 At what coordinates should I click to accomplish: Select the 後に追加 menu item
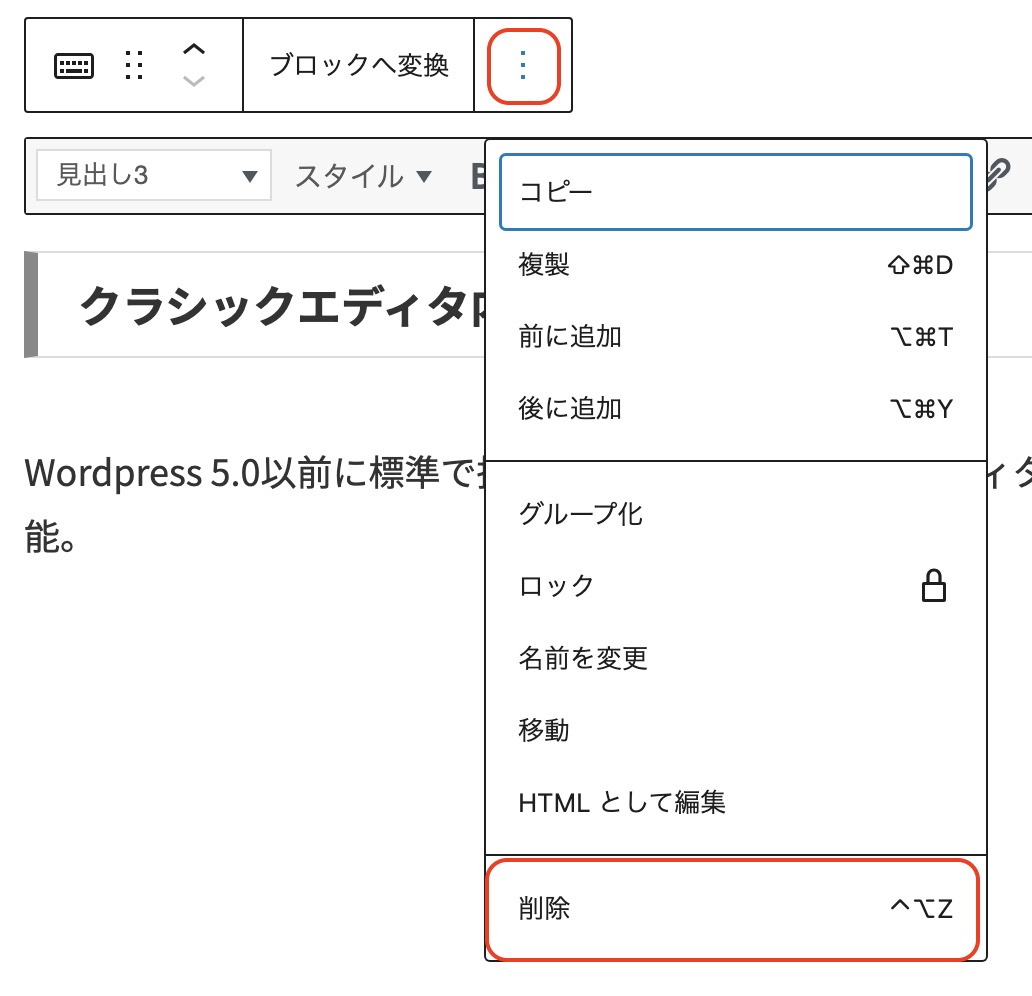pos(735,408)
